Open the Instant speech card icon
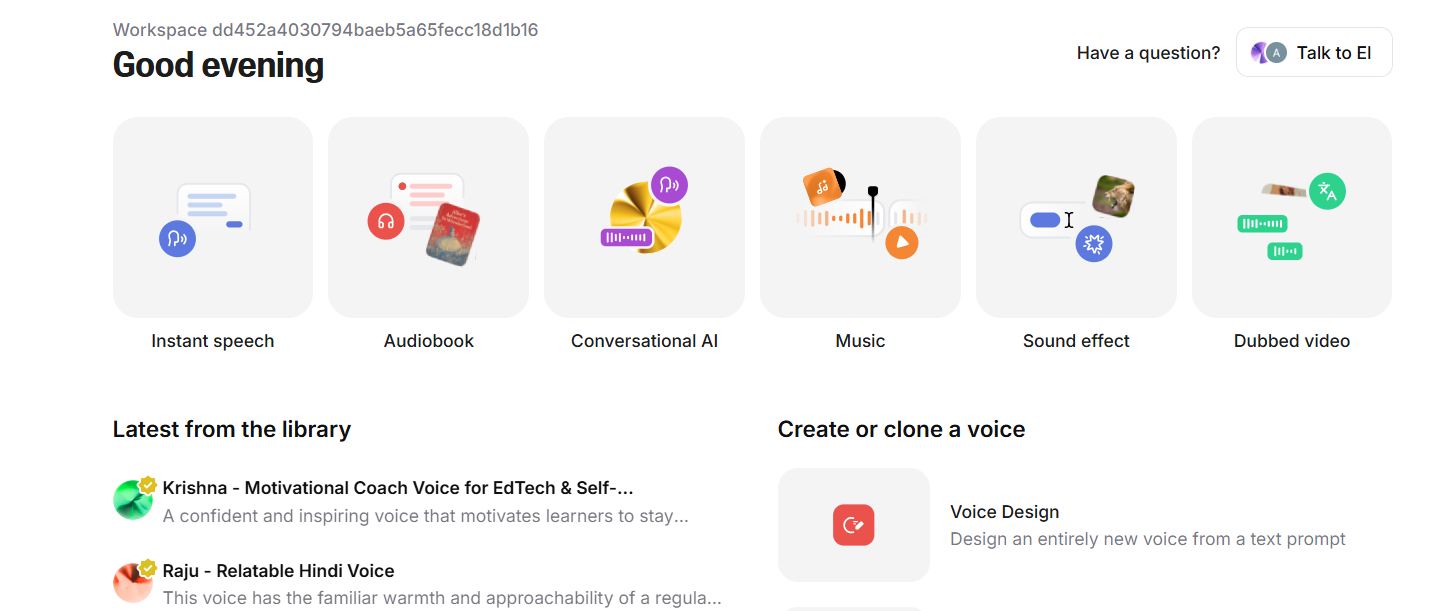 point(212,217)
